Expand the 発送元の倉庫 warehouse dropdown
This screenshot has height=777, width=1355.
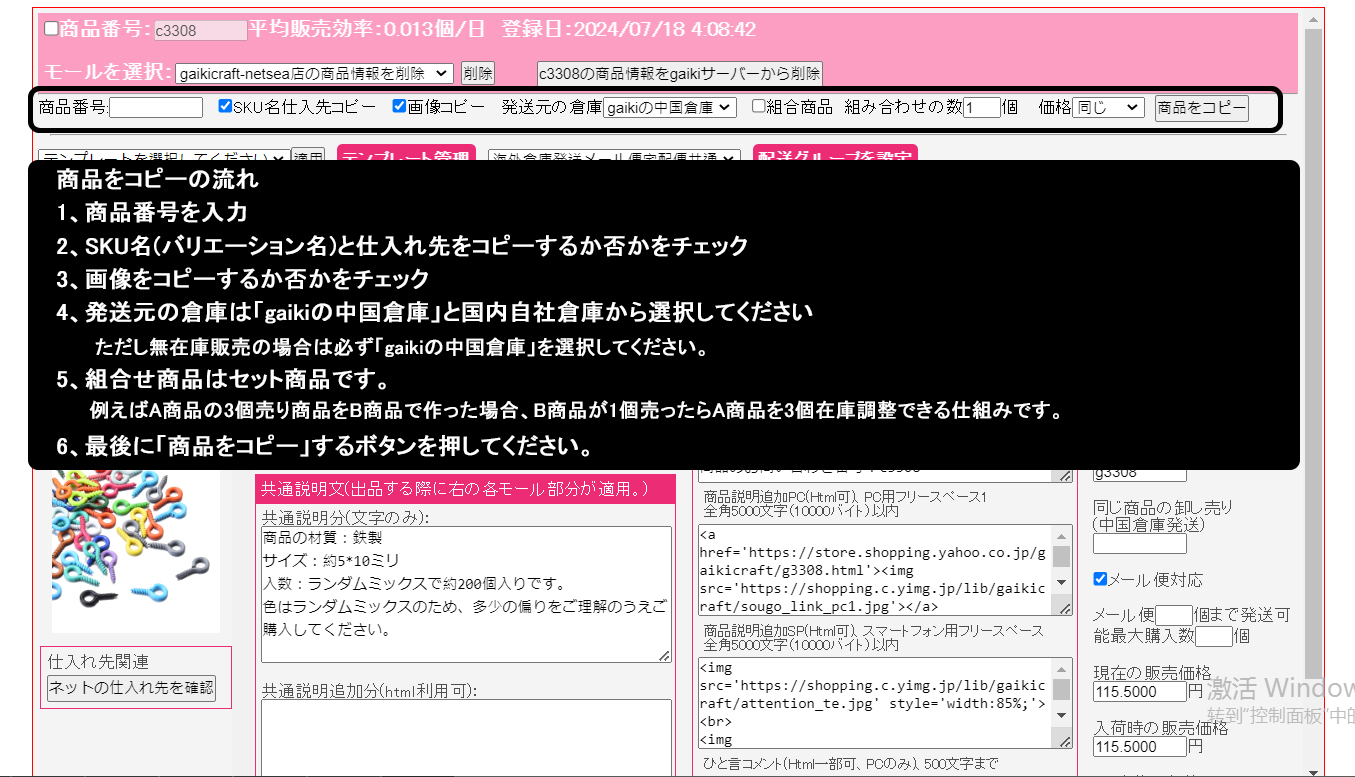669,107
